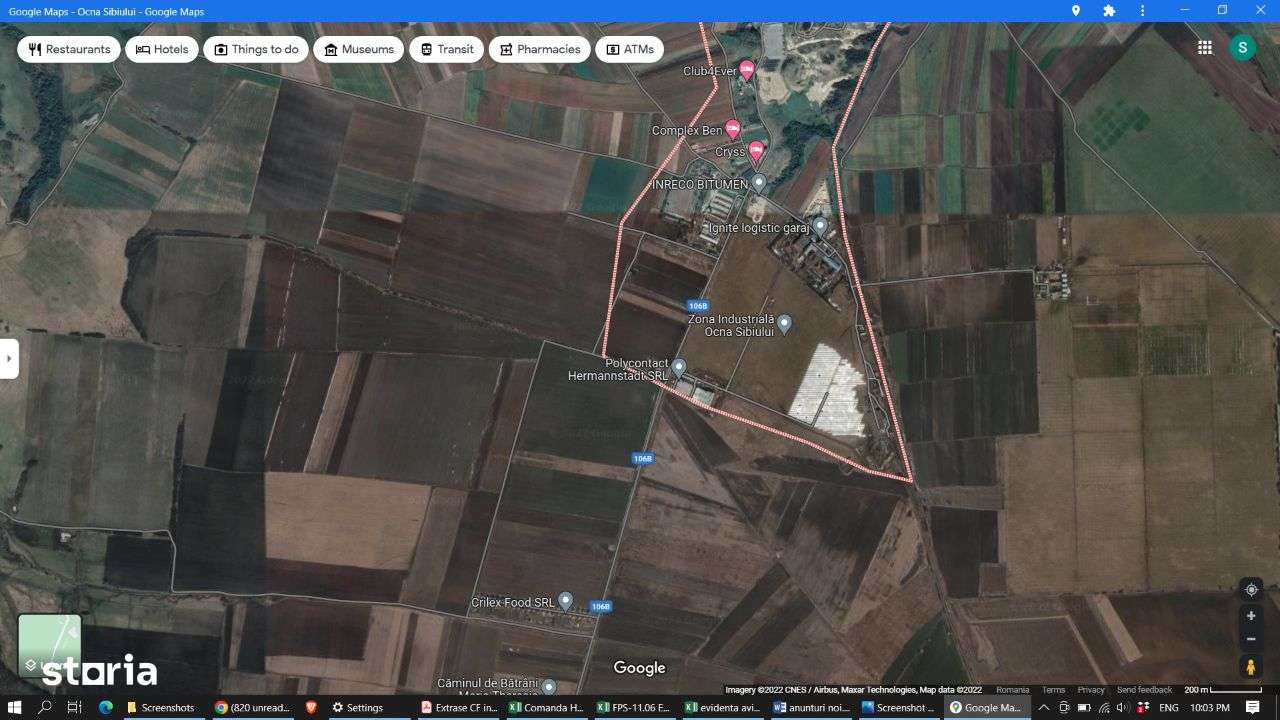
Task: Click the Send feedback link
Action: pos(1144,689)
